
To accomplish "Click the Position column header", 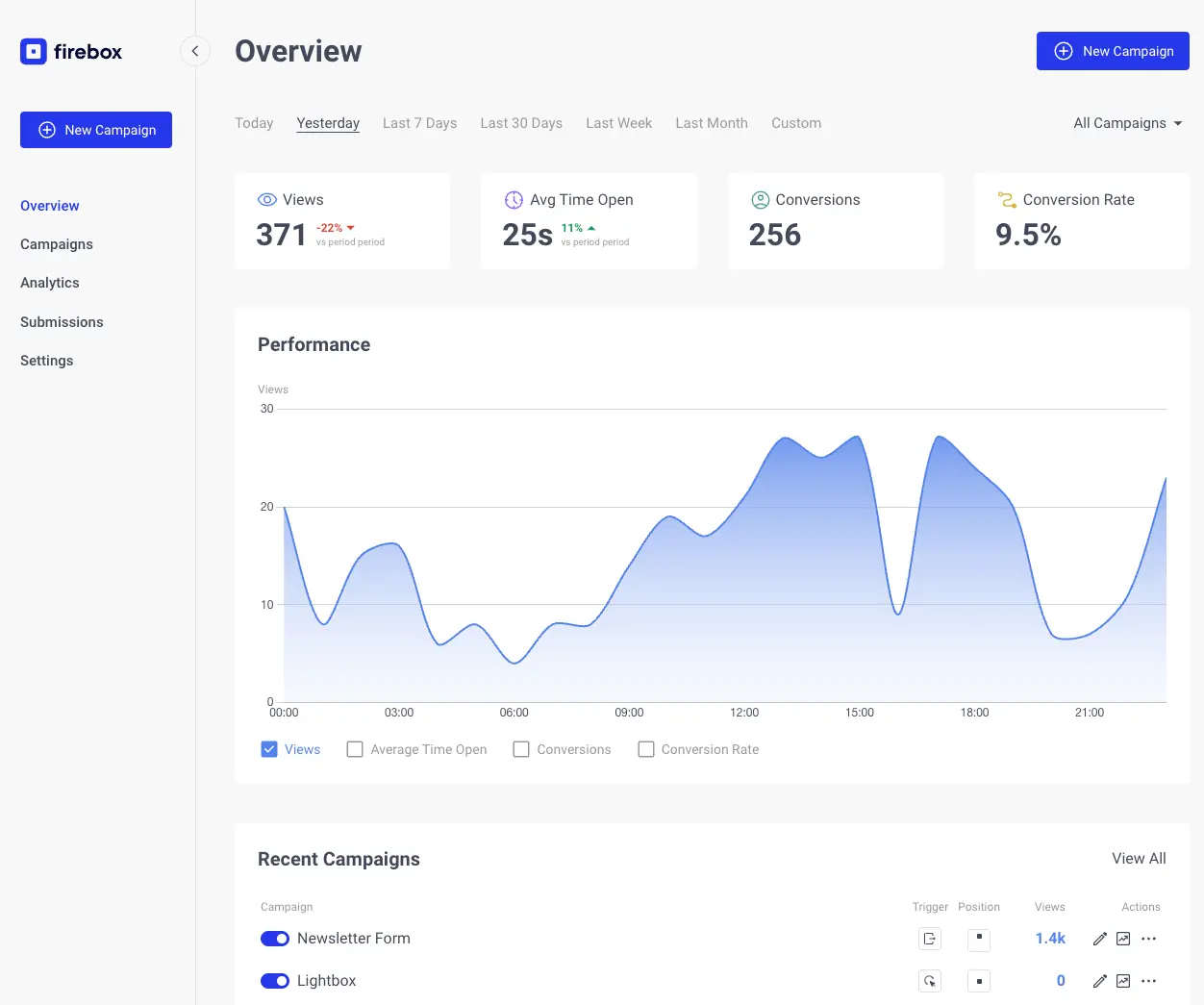I will tap(979, 907).
